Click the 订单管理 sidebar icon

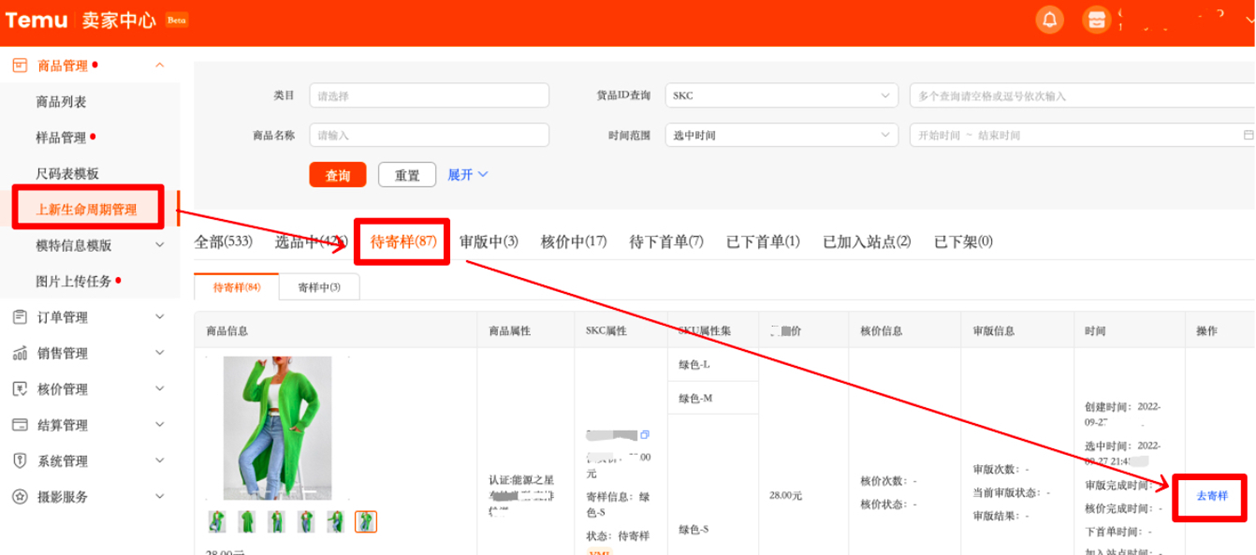[x=19, y=317]
